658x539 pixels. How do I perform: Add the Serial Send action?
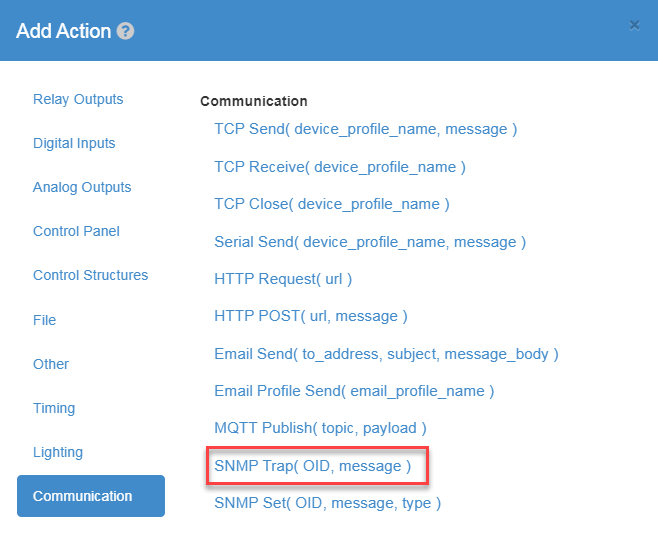[x=370, y=242]
